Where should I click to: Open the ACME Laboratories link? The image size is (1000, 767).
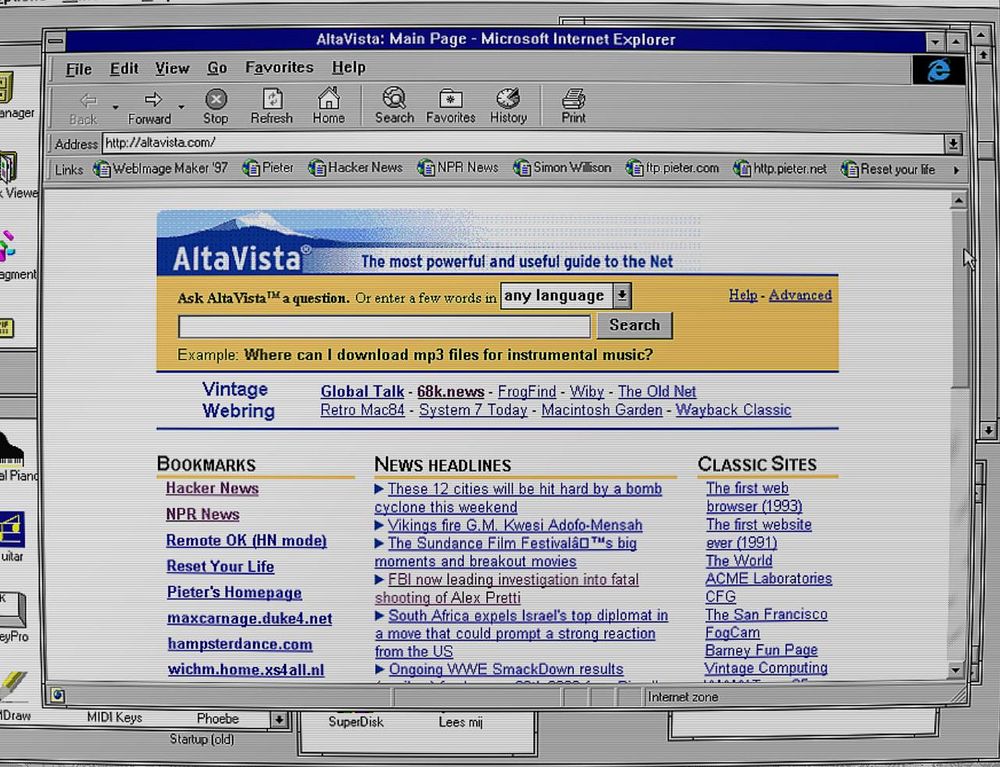click(x=768, y=579)
